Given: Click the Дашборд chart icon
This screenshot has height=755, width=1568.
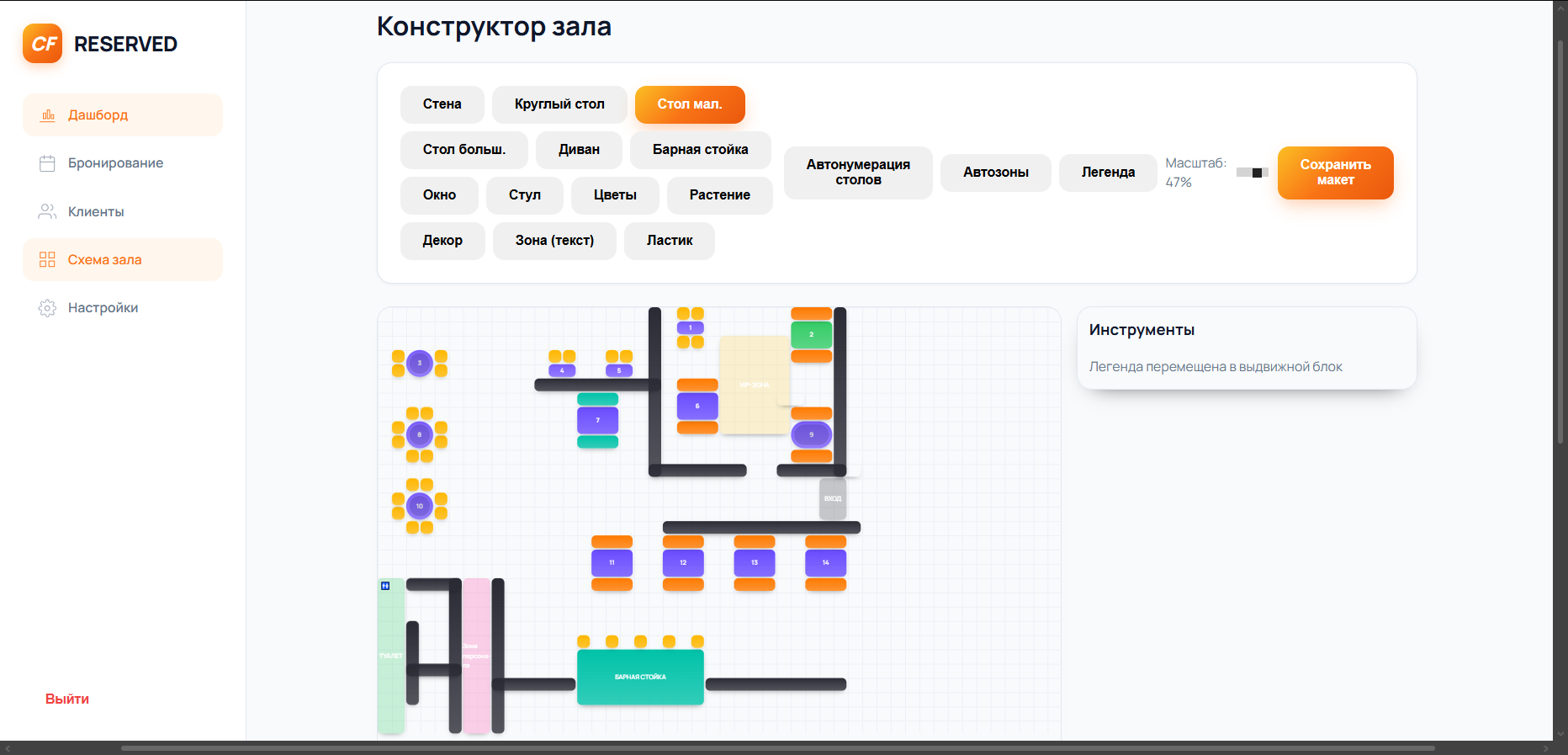Looking at the screenshot, I should click(x=48, y=114).
